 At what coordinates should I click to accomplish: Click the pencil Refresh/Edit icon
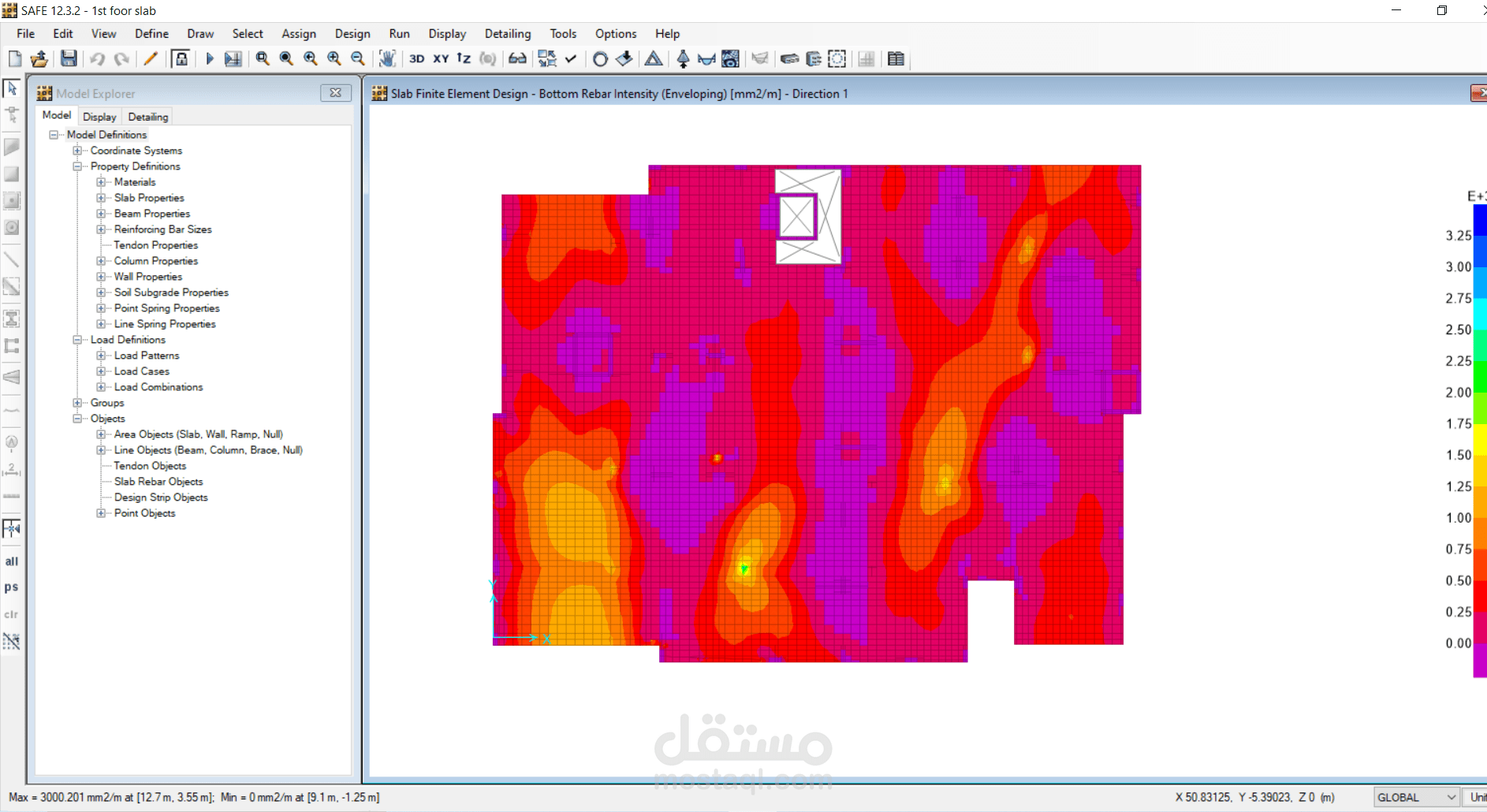point(151,59)
